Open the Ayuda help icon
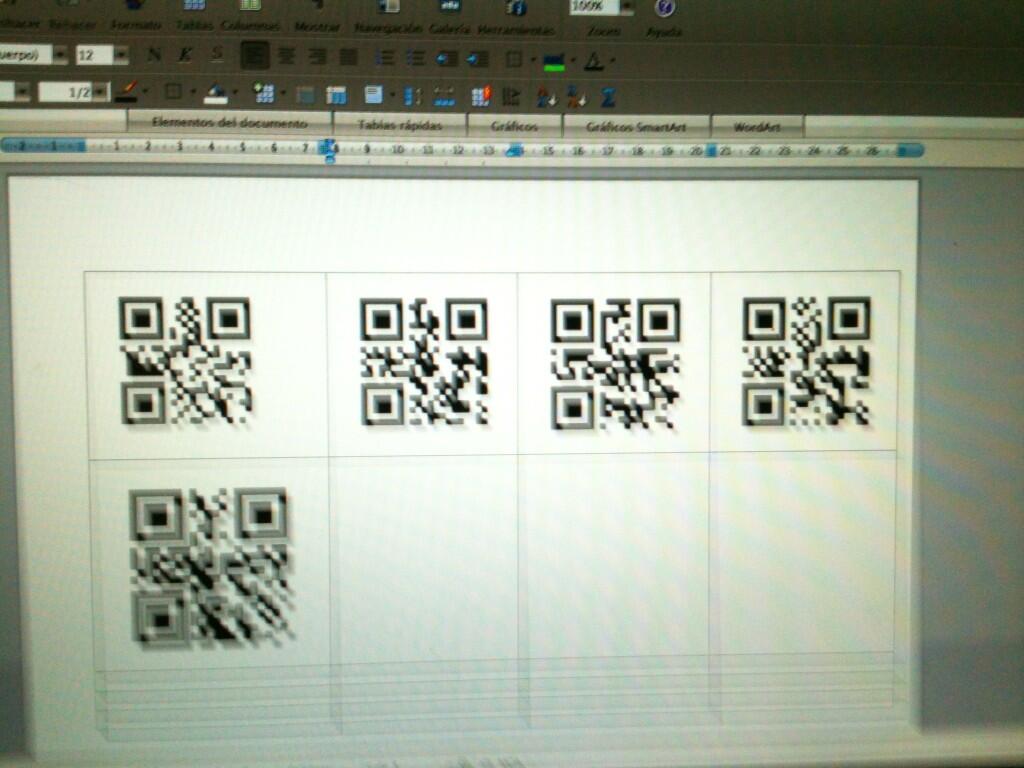 tap(664, 7)
